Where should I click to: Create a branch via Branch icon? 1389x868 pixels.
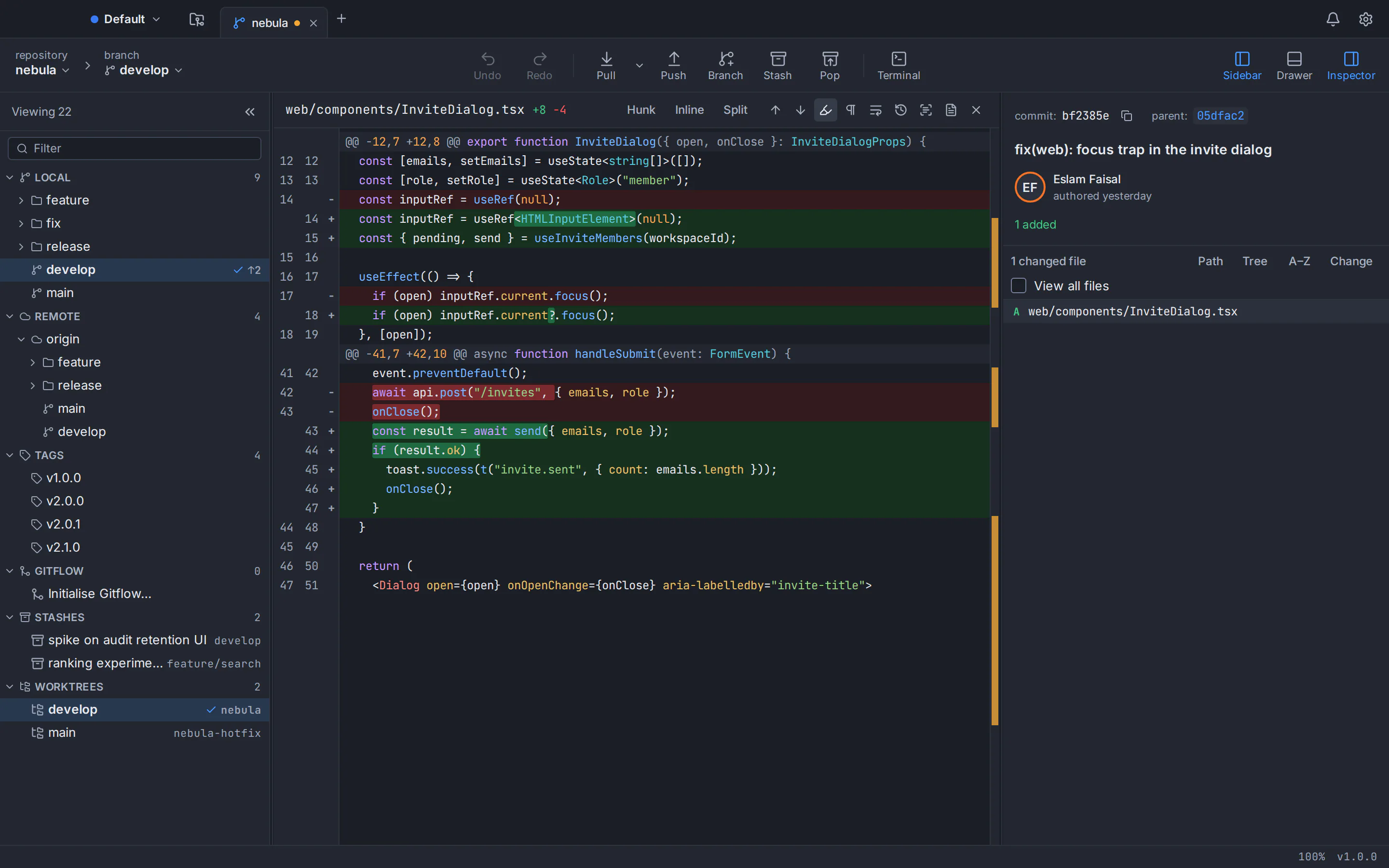725,66
